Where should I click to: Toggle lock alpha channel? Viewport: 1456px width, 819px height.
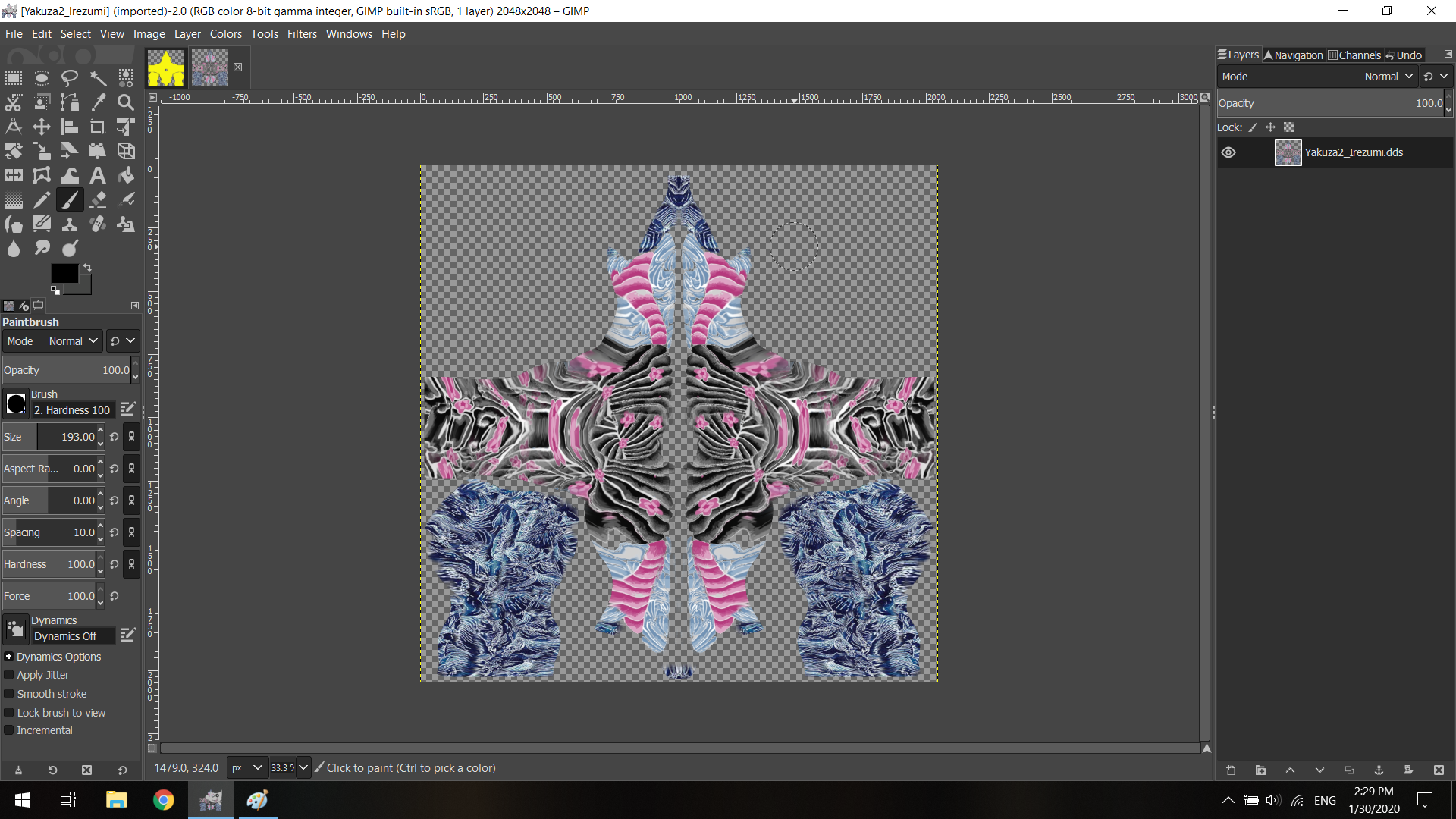coord(1289,127)
